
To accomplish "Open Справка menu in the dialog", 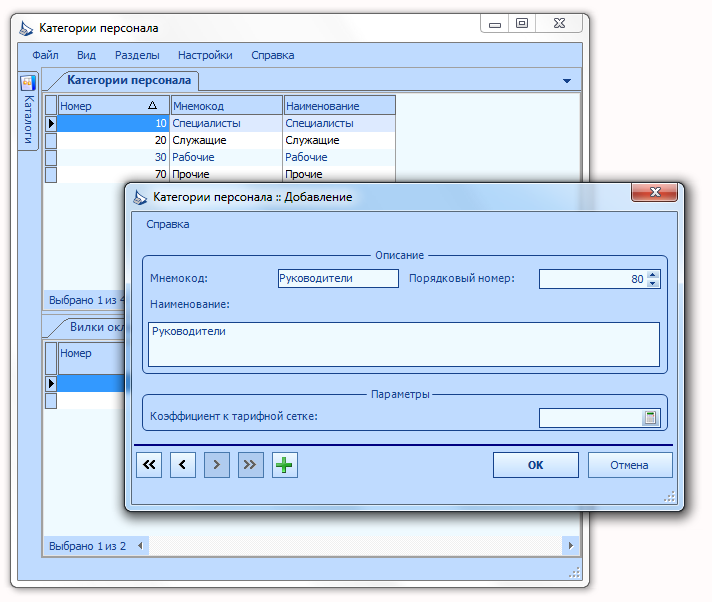I will pyautogui.click(x=168, y=224).
